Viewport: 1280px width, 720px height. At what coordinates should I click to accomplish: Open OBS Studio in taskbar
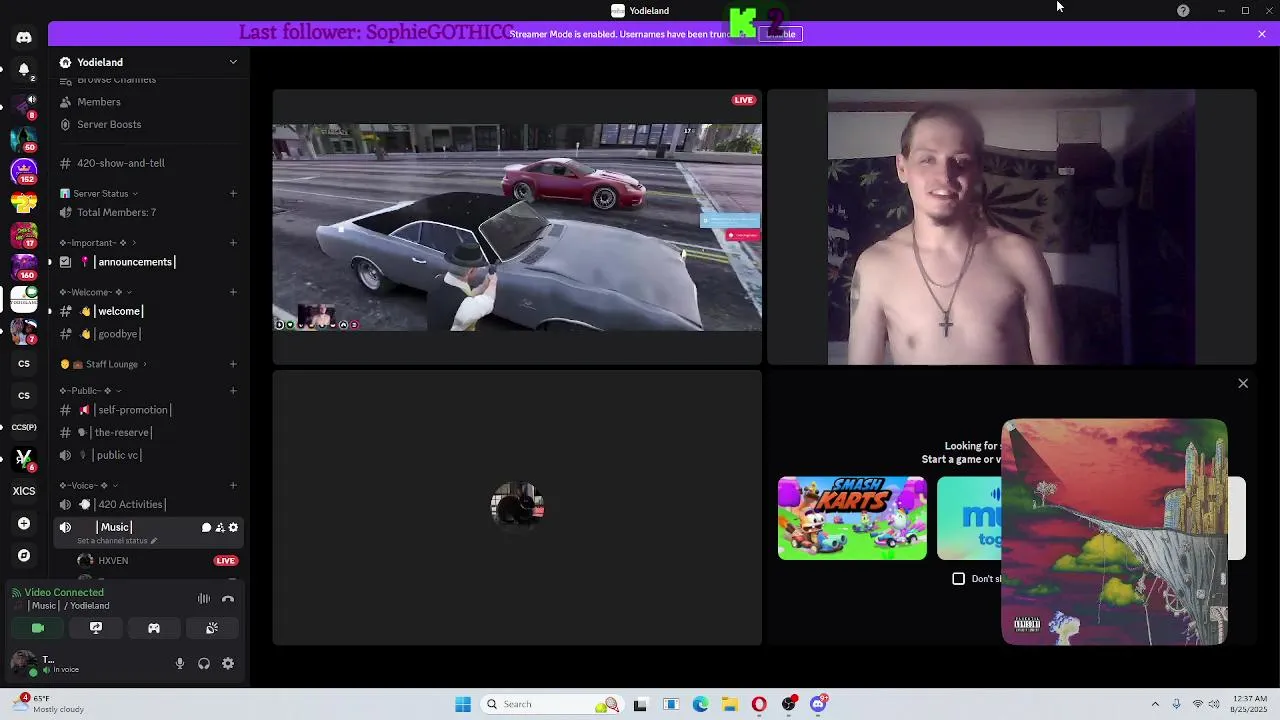point(789,704)
